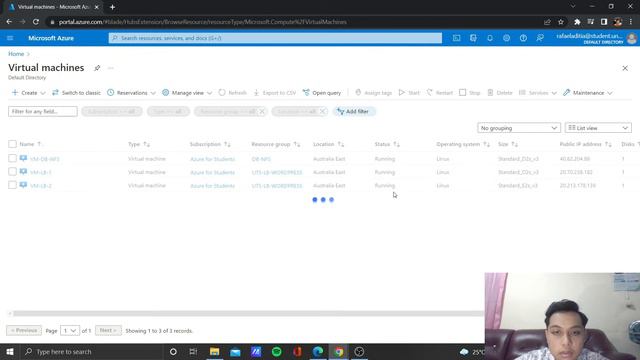The image size is (640, 360).
Task: Open the Feedback icon in the top bar
Action: (540, 38)
